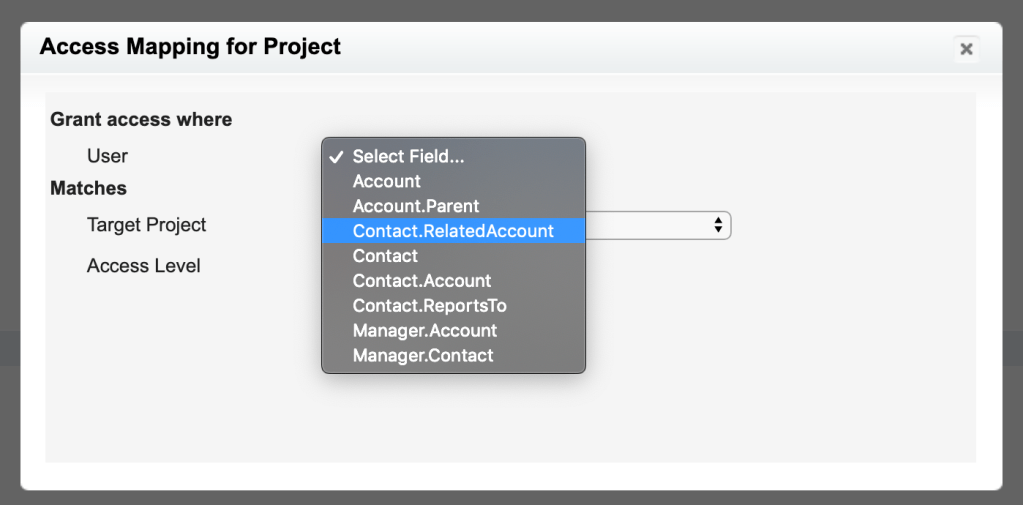Select Manager.Contact at the list bottom

click(423, 355)
